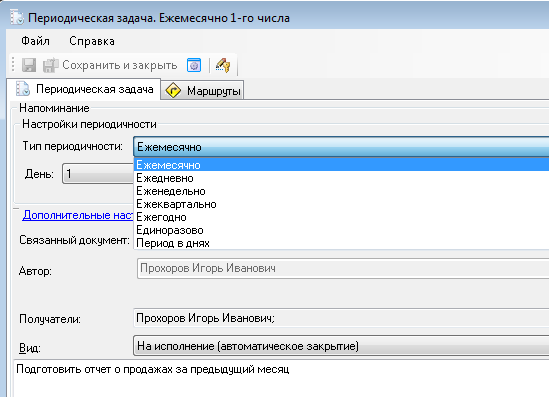
Task: Open the Файл menu
Action: point(35,41)
